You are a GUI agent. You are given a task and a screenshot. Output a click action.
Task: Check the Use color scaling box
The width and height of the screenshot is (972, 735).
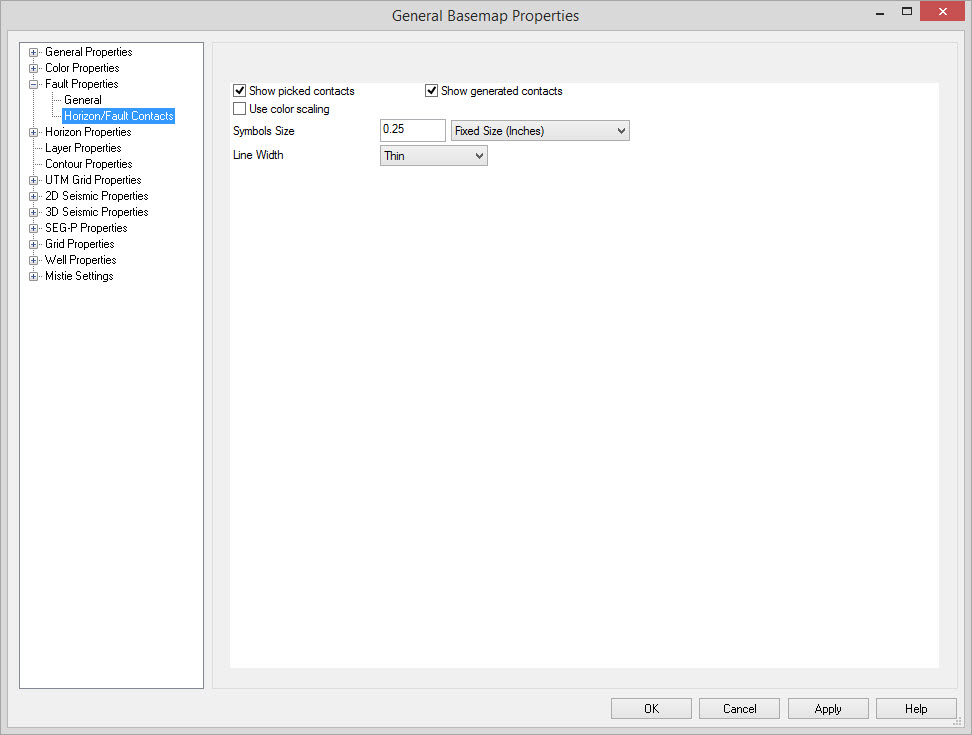coord(240,109)
